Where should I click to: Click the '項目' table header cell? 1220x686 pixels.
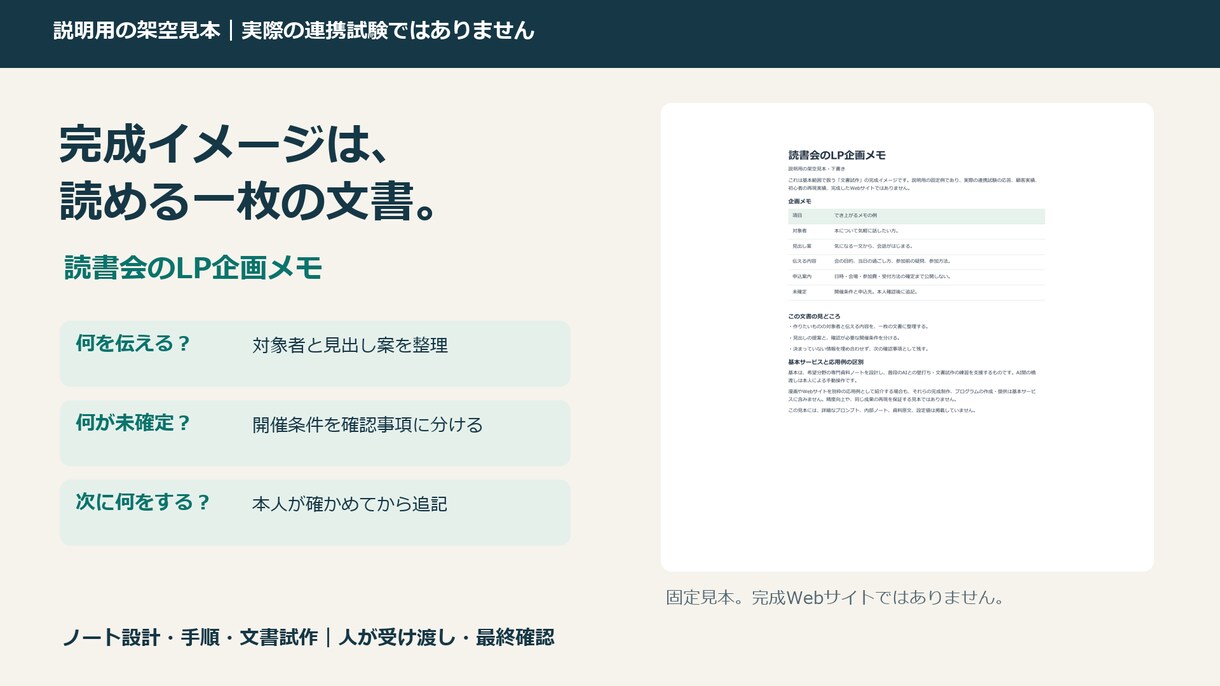(798, 216)
